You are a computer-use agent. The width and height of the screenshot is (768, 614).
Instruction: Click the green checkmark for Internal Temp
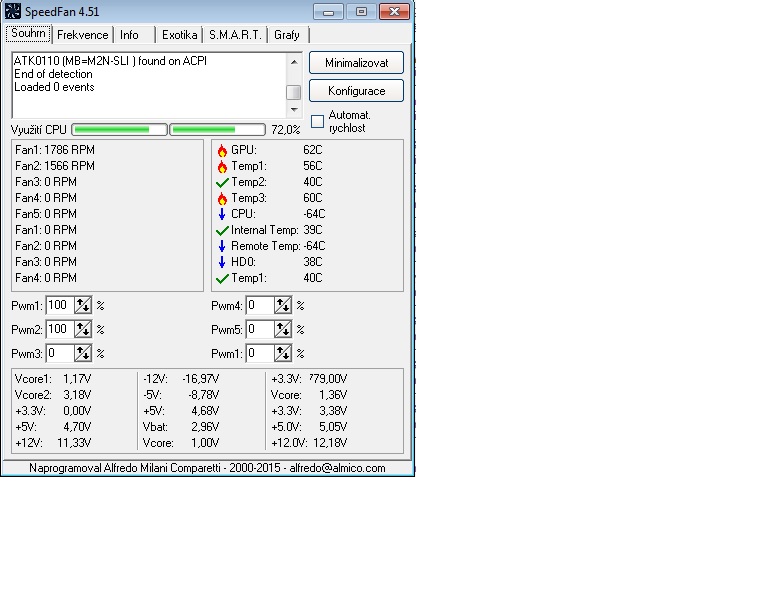click(x=222, y=230)
